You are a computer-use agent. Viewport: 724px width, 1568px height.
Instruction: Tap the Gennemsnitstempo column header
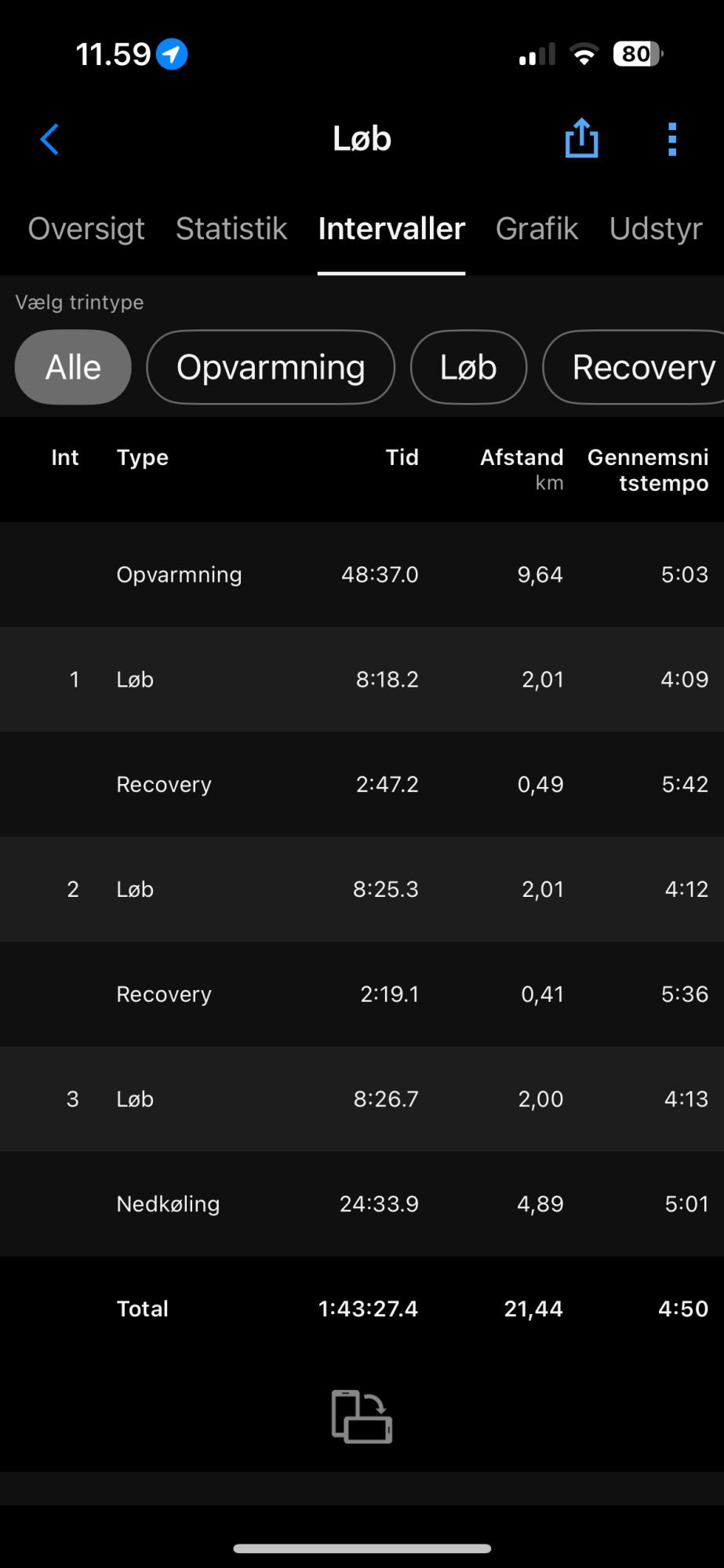pos(648,469)
